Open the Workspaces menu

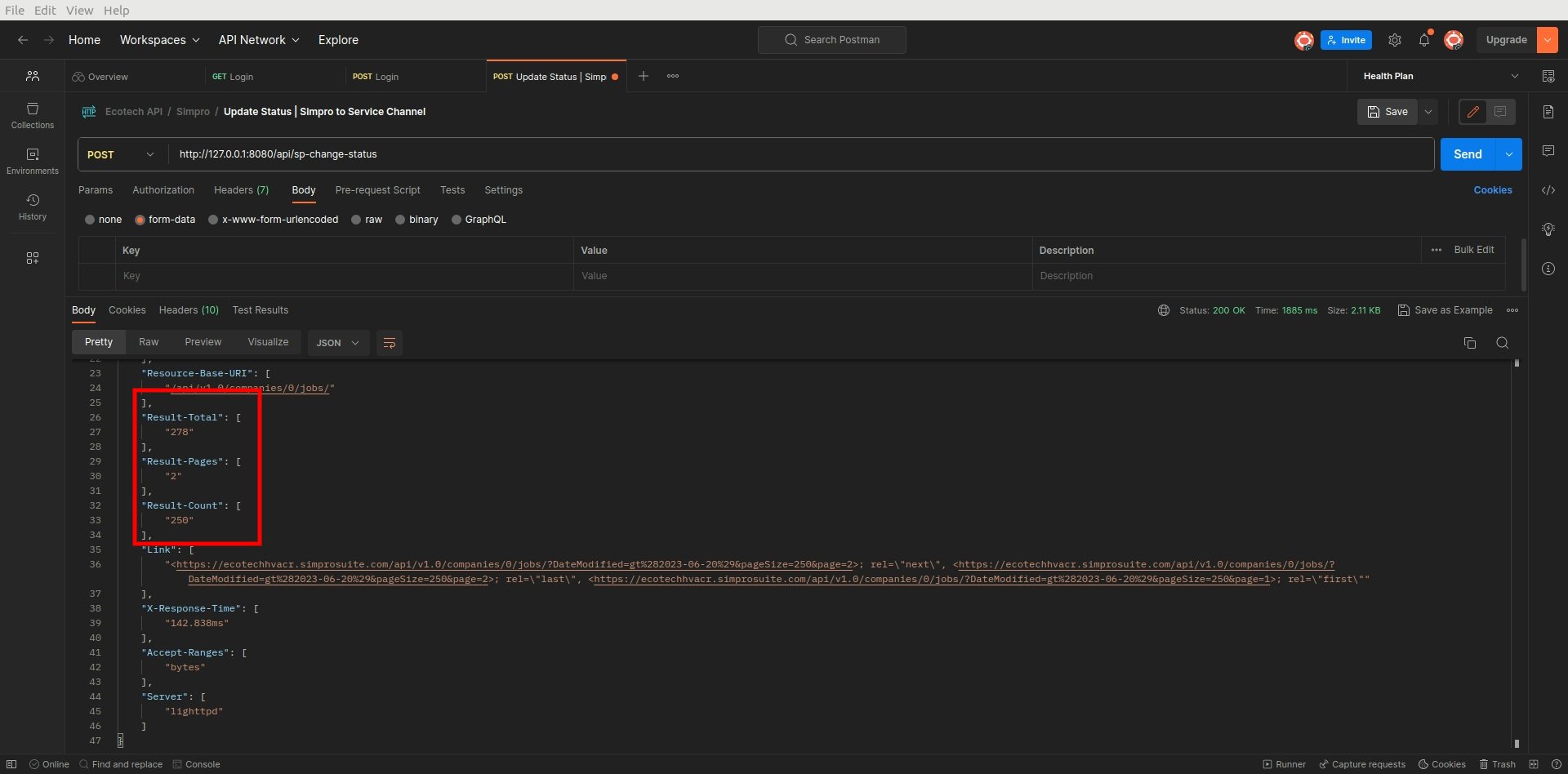click(159, 40)
